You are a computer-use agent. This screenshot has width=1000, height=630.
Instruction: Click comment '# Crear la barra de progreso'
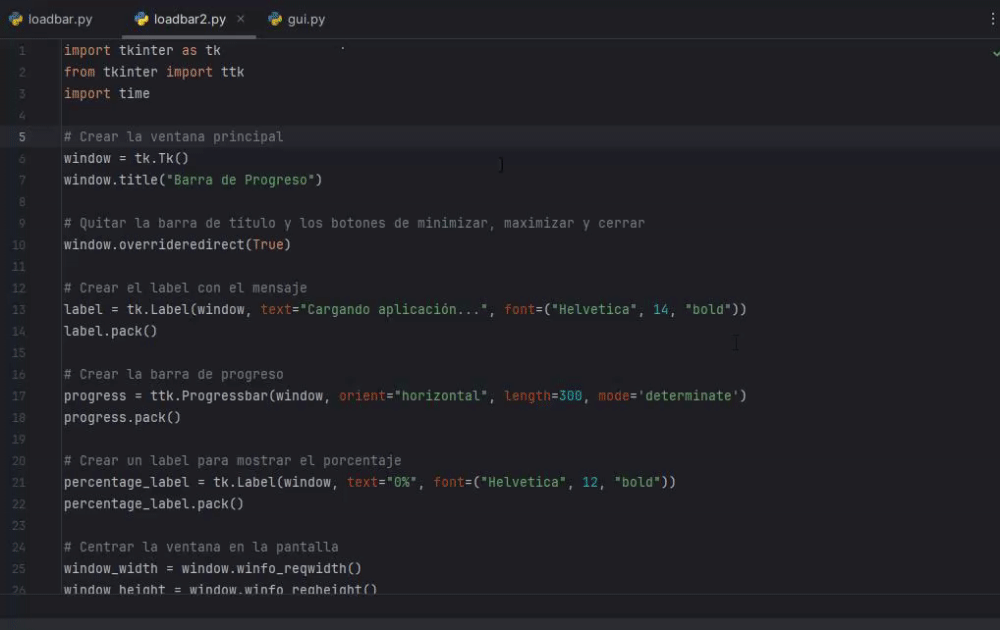point(173,374)
